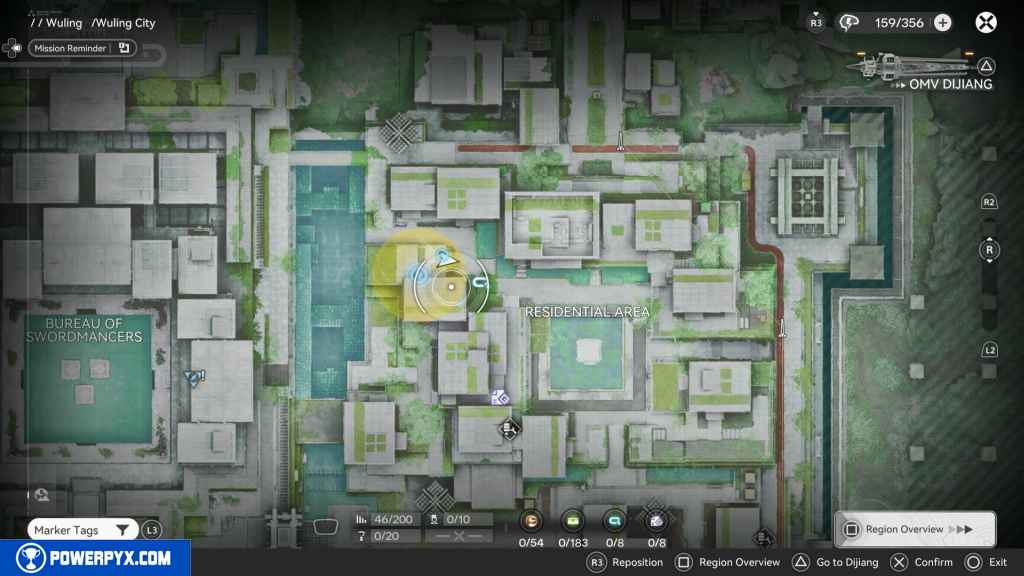Click the Residential Area map label
Screen dimensions: 1024x576
pyautogui.click(x=587, y=312)
